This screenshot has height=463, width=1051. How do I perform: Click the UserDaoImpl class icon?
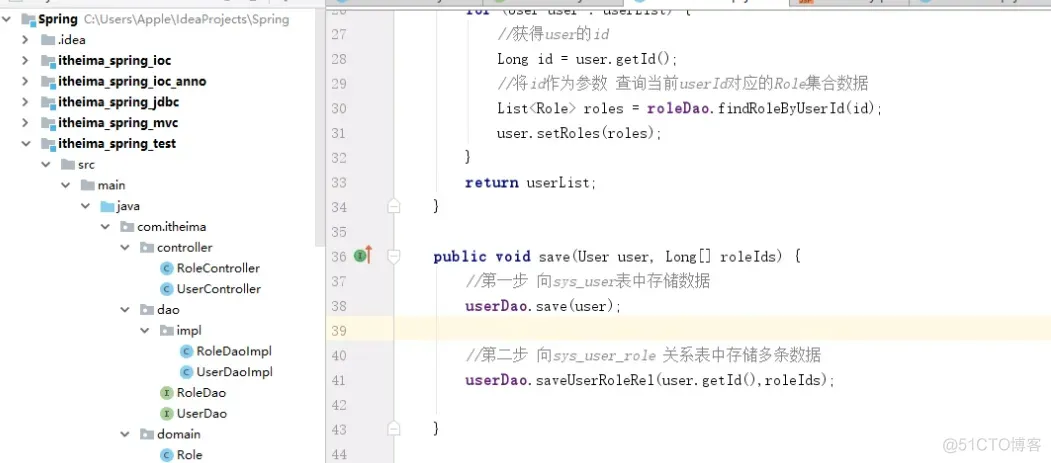(187, 372)
